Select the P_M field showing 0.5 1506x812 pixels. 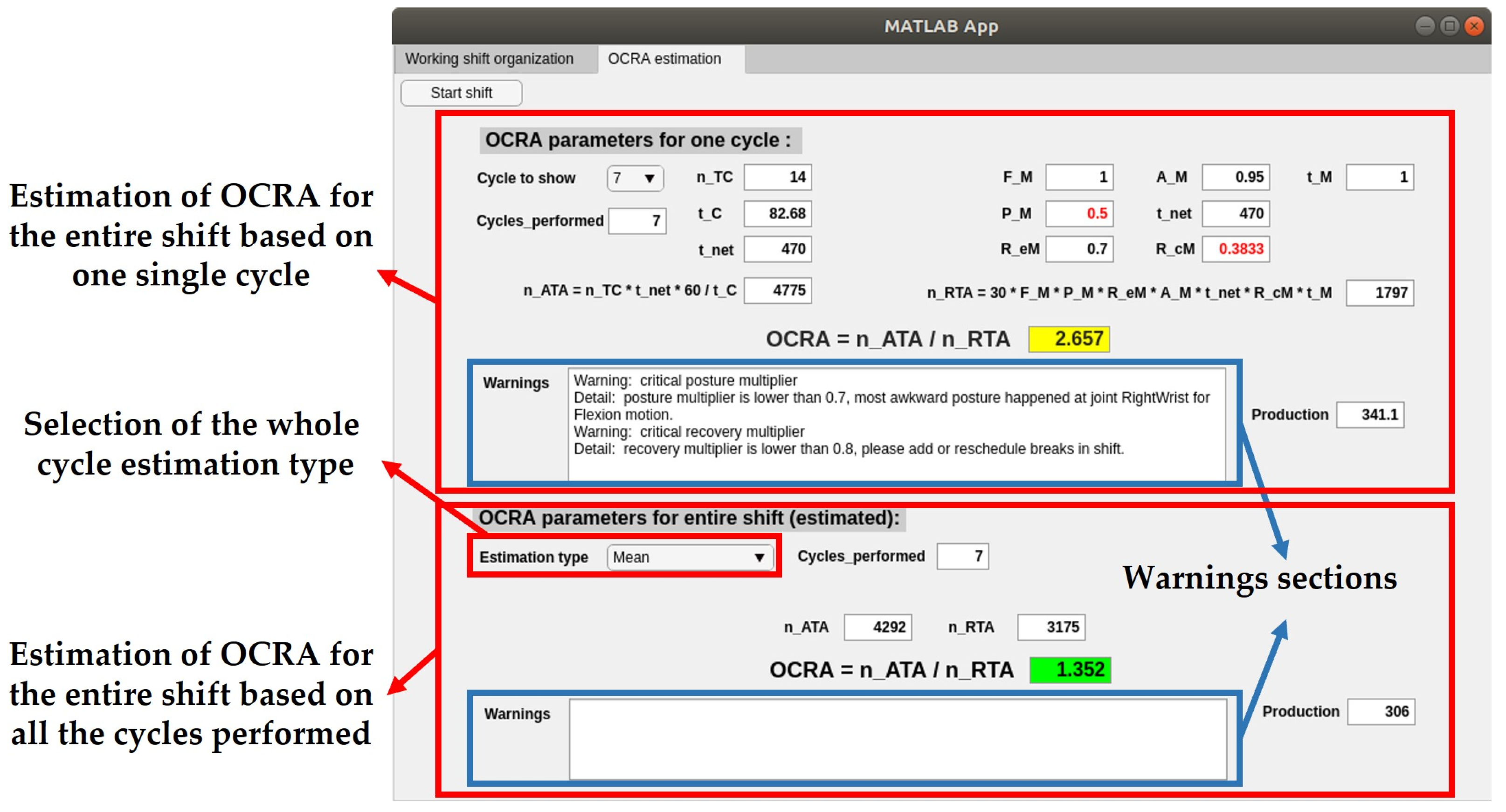tap(1079, 213)
